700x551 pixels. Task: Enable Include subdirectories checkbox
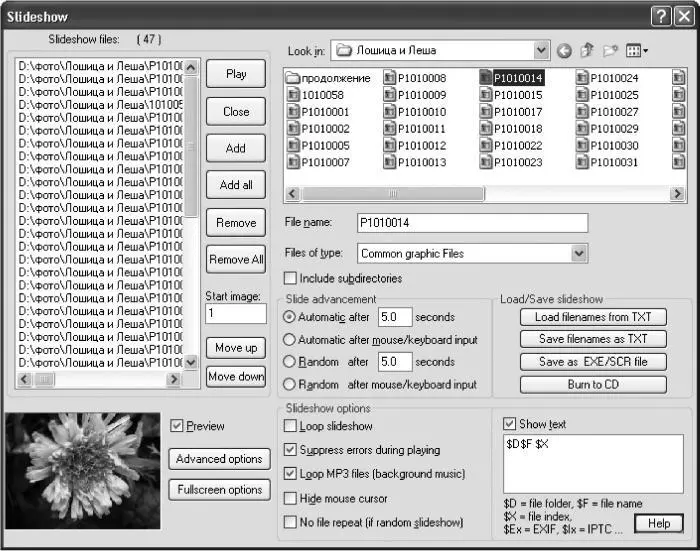coord(290,278)
